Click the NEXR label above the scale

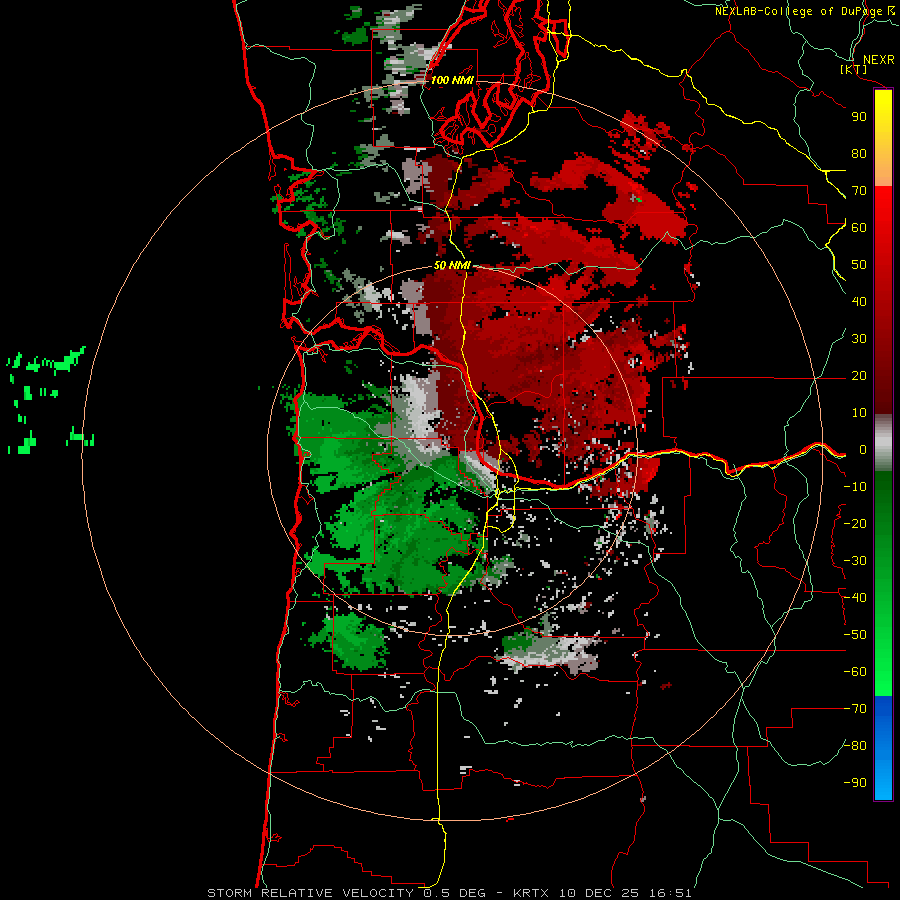pos(878,60)
